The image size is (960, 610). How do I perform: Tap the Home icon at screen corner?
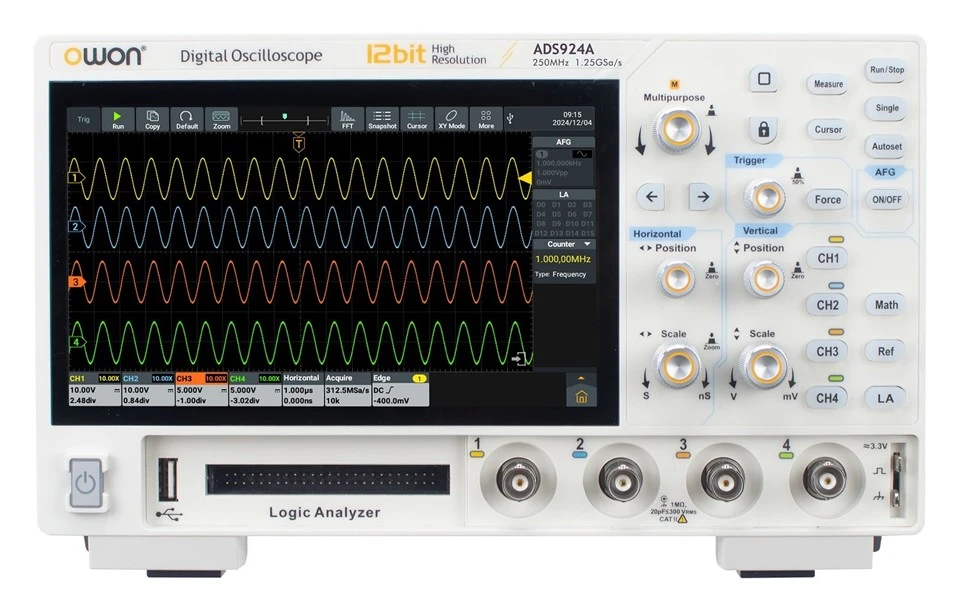point(581,397)
